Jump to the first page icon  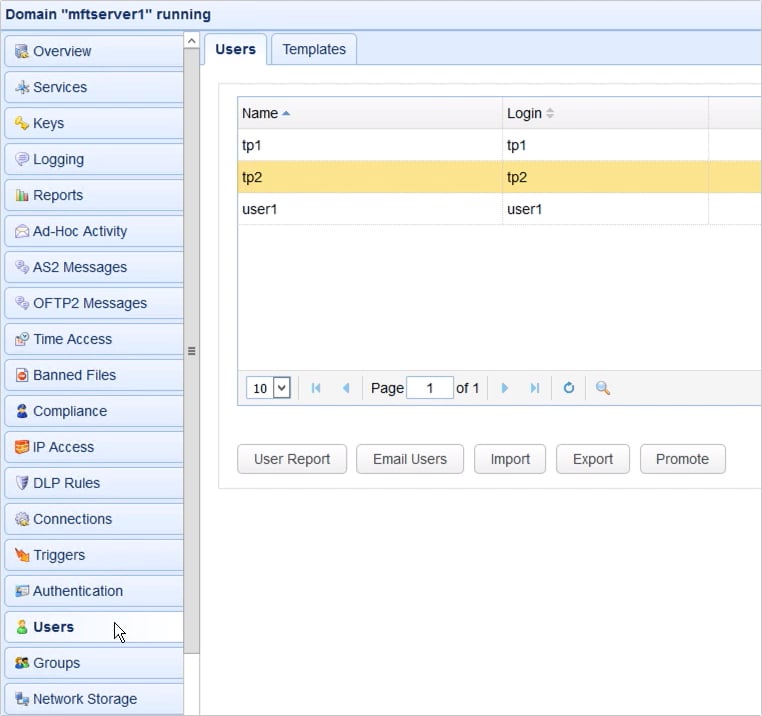[x=316, y=388]
